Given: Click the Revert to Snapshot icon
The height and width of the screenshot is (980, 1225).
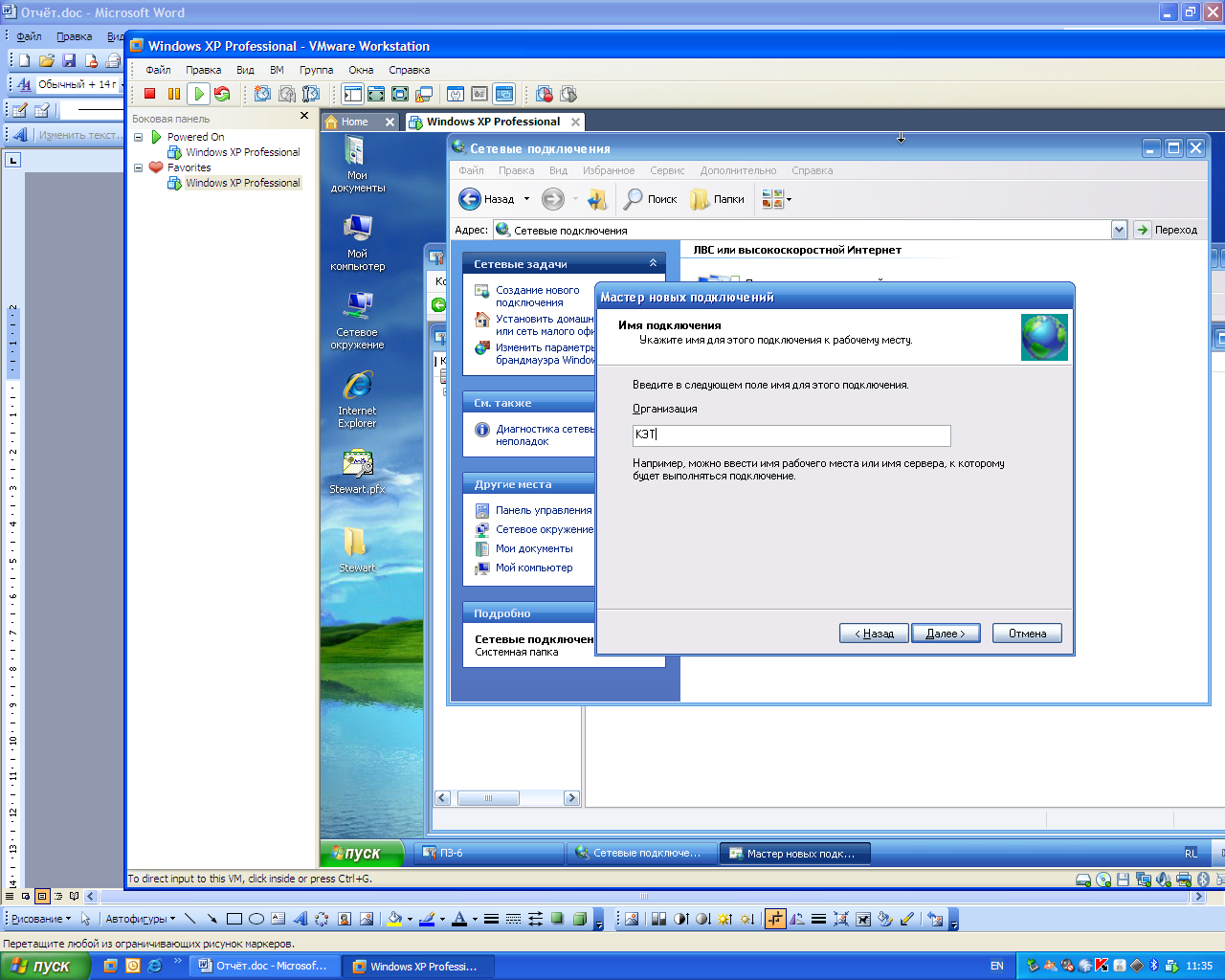Looking at the screenshot, I should tap(286, 94).
